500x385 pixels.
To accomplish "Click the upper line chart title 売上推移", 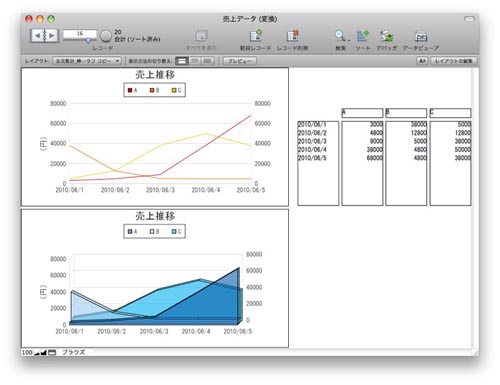I will 155,75.
